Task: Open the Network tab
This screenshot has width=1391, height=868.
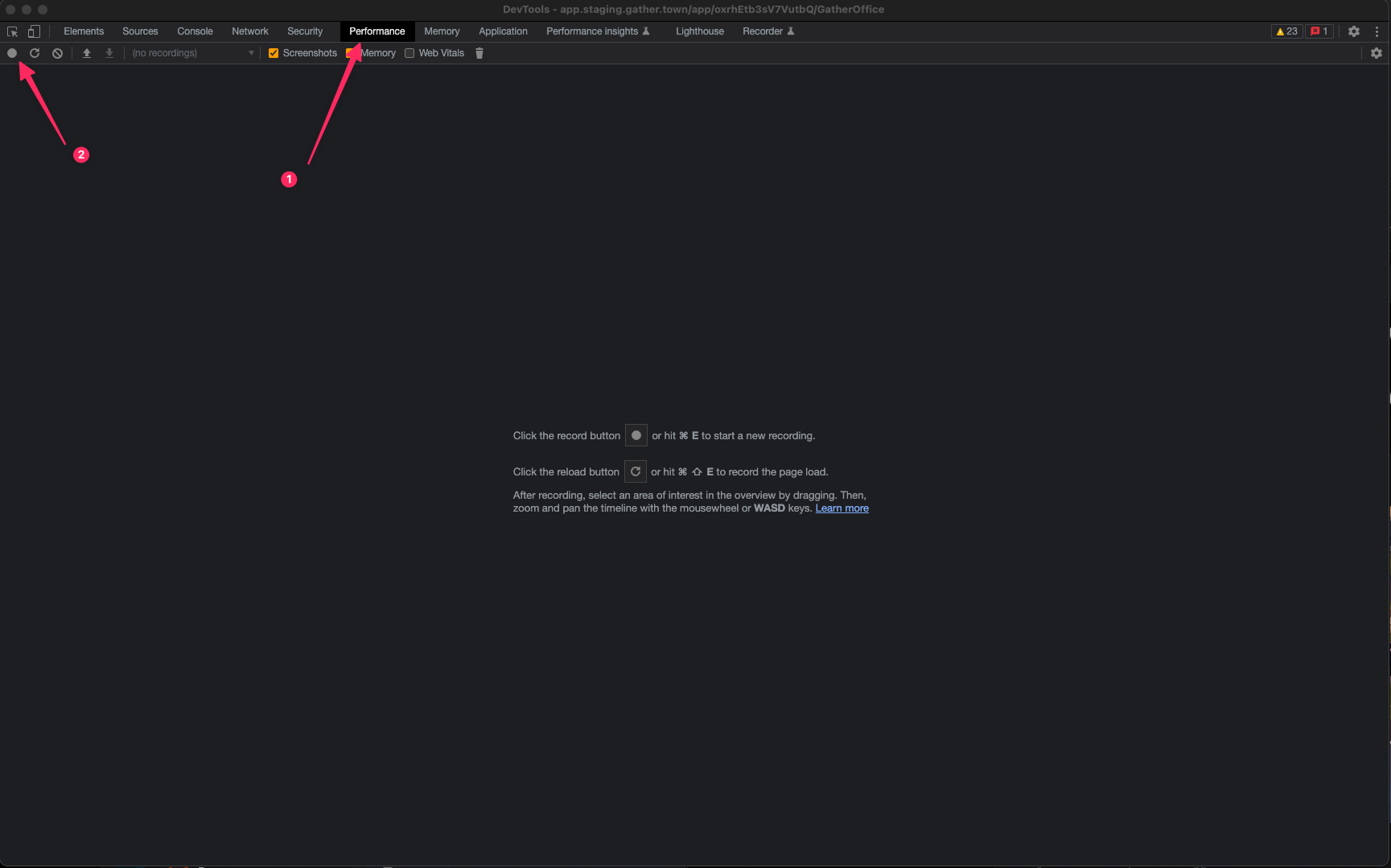Action: coord(250,31)
